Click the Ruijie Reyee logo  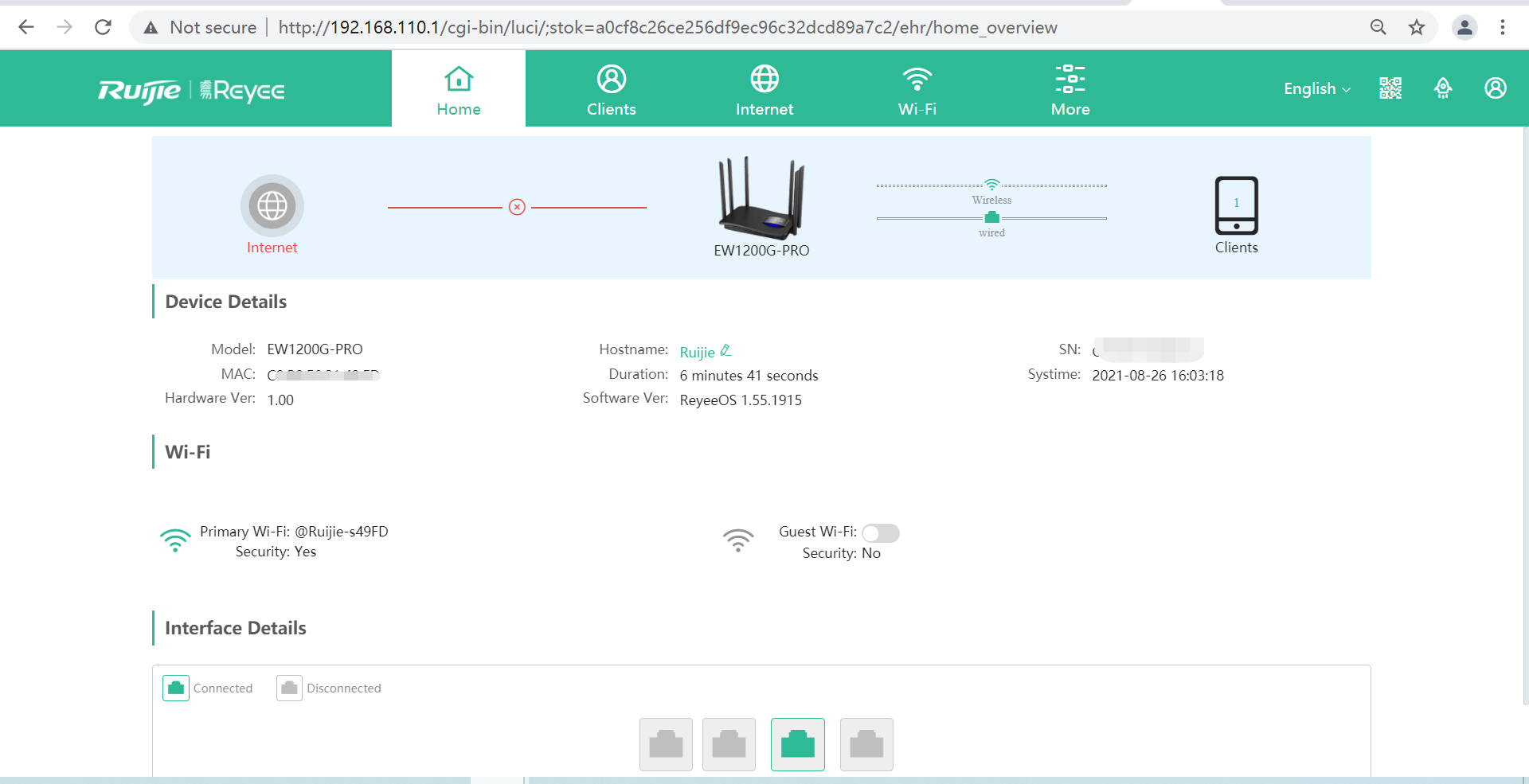(191, 91)
